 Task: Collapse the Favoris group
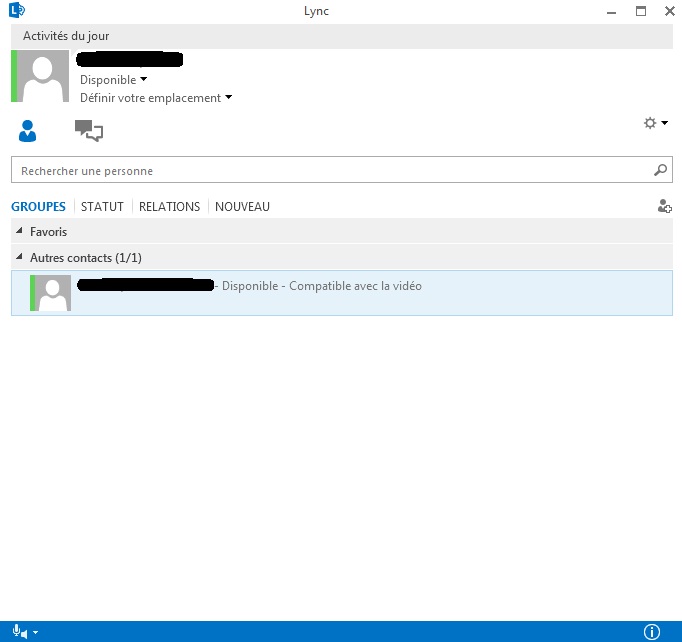19,231
